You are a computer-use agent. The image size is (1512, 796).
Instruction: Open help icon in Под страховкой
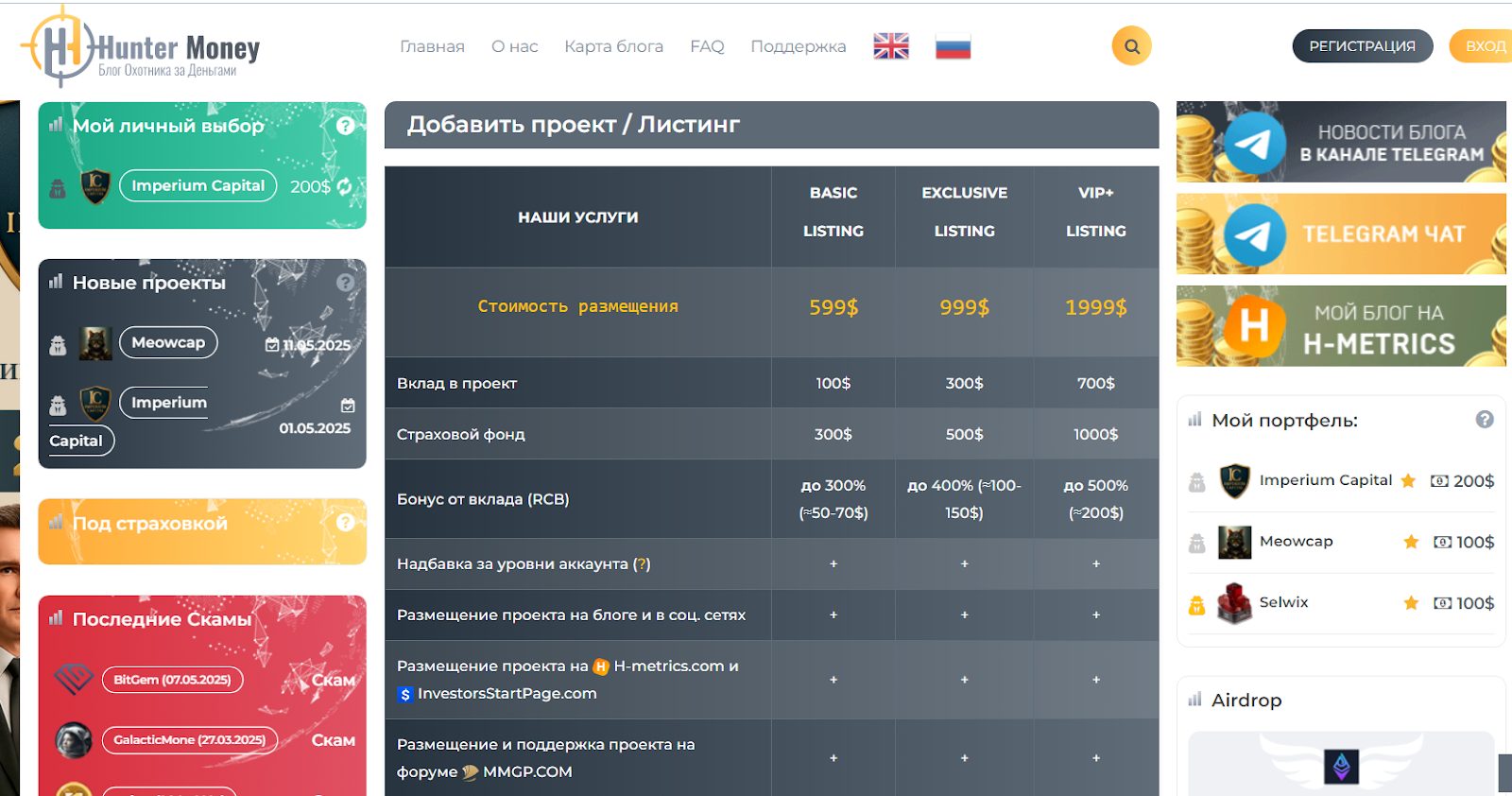[346, 522]
